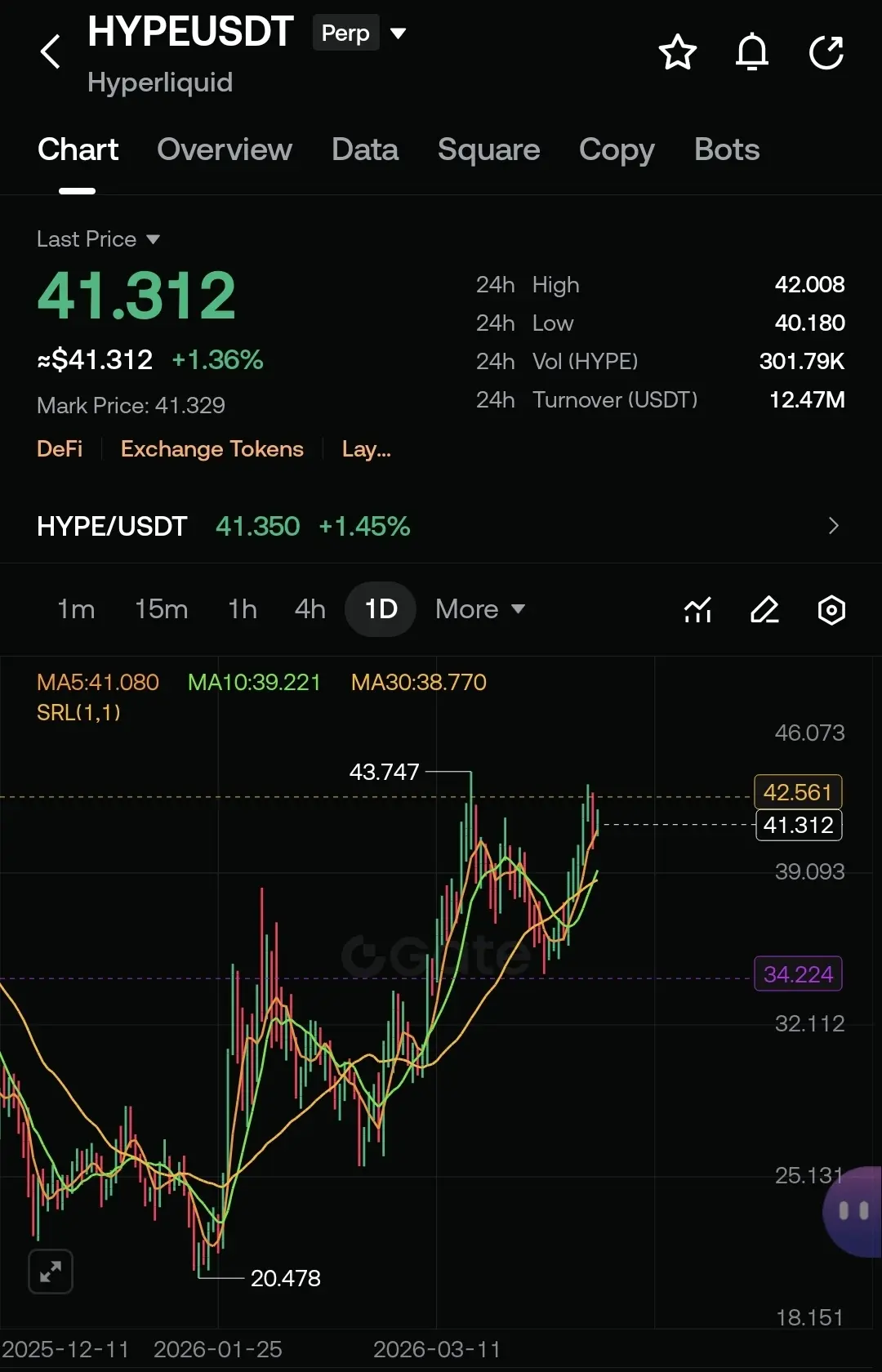This screenshot has width=882, height=1372.
Task: Expand chart to fullscreen icon
Action: point(51,1272)
